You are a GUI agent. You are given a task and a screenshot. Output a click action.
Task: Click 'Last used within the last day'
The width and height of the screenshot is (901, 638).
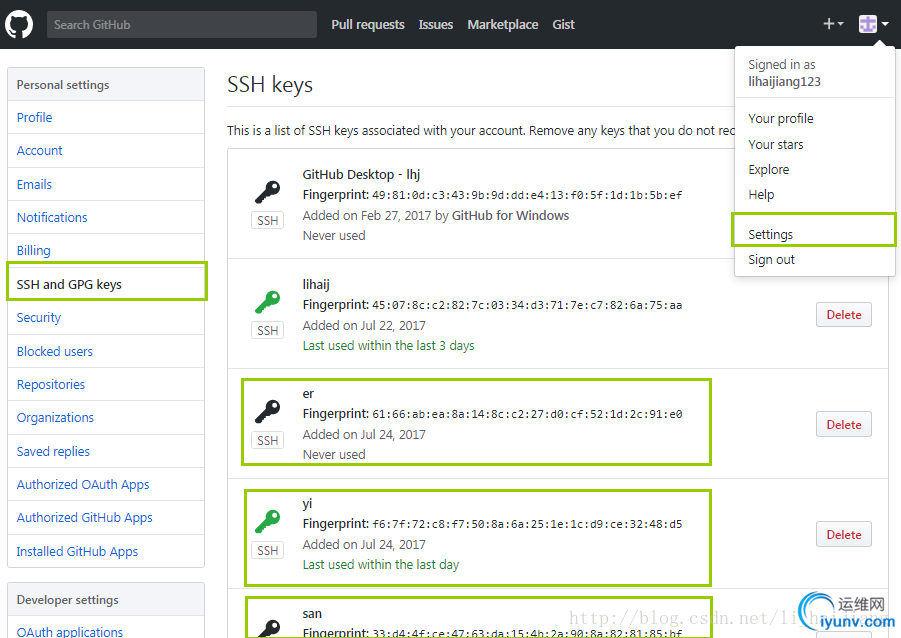[381, 564]
